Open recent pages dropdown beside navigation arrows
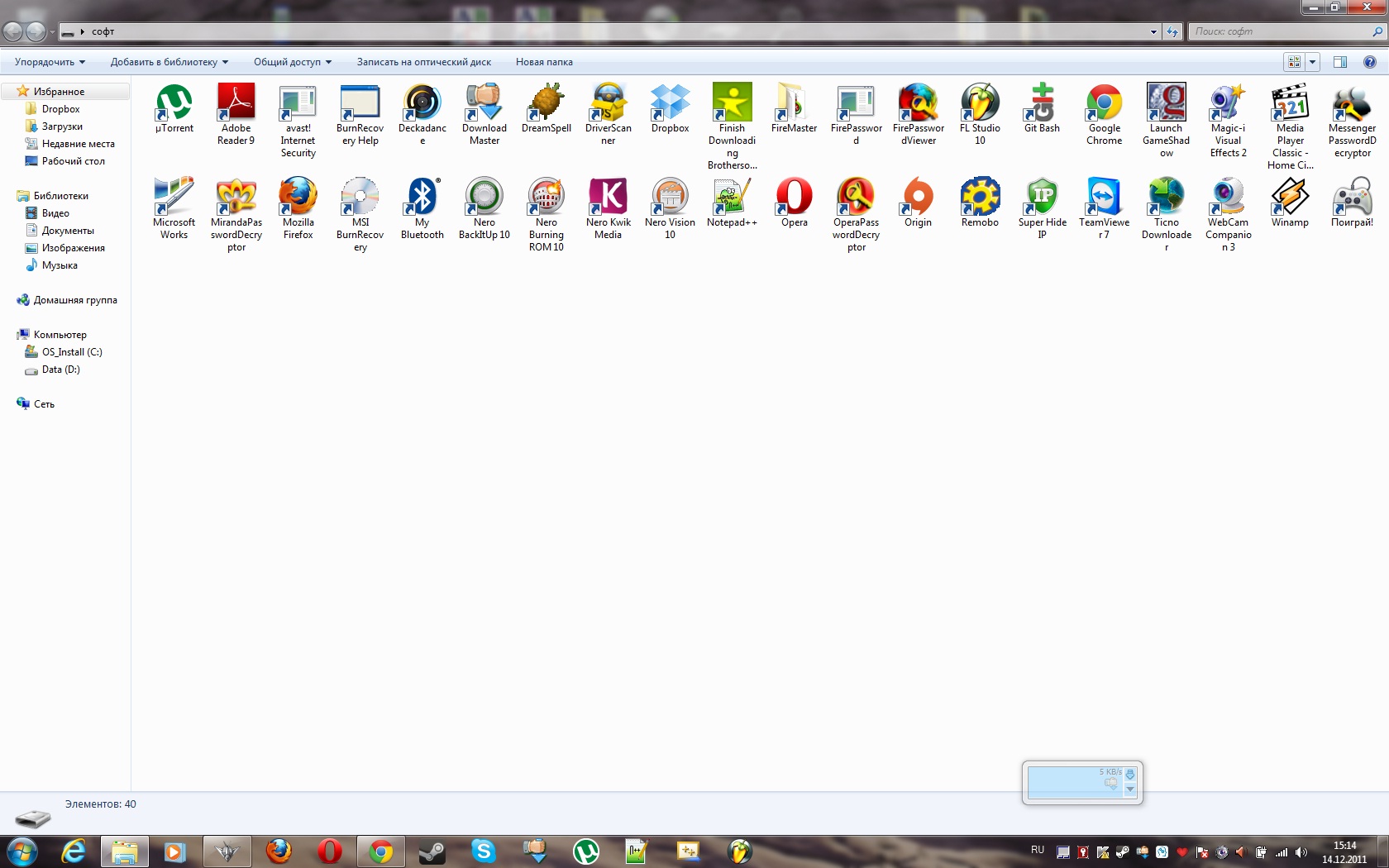This screenshot has height=868, width=1389. [52, 32]
